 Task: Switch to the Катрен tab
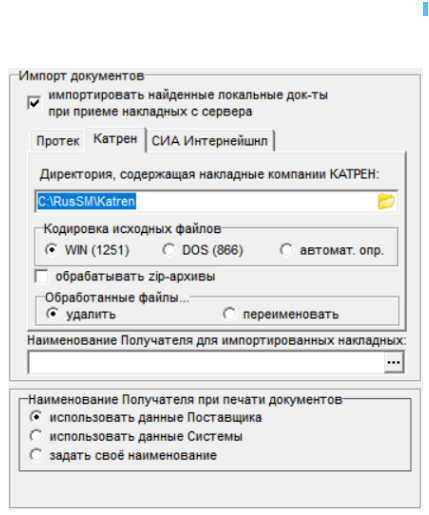pos(115,139)
